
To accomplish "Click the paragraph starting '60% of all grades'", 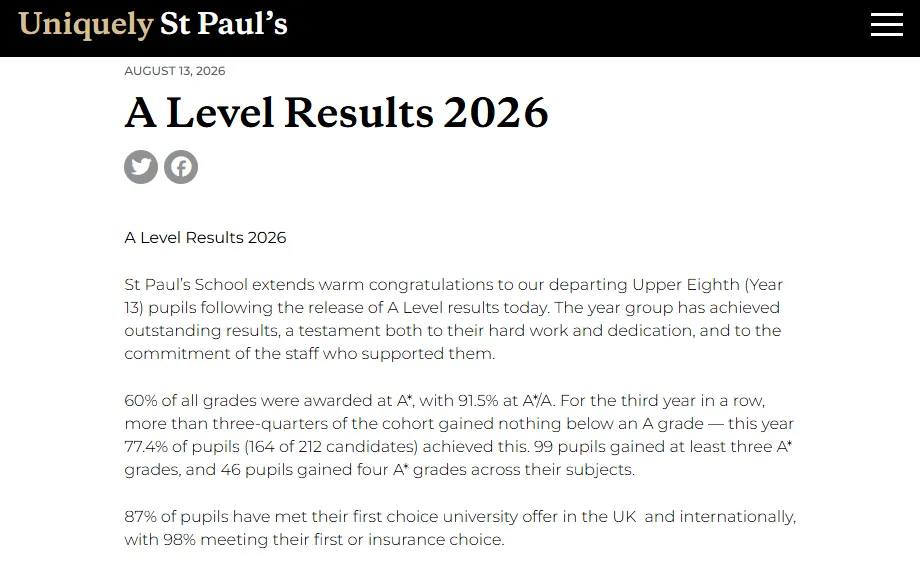I will (459, 435).
